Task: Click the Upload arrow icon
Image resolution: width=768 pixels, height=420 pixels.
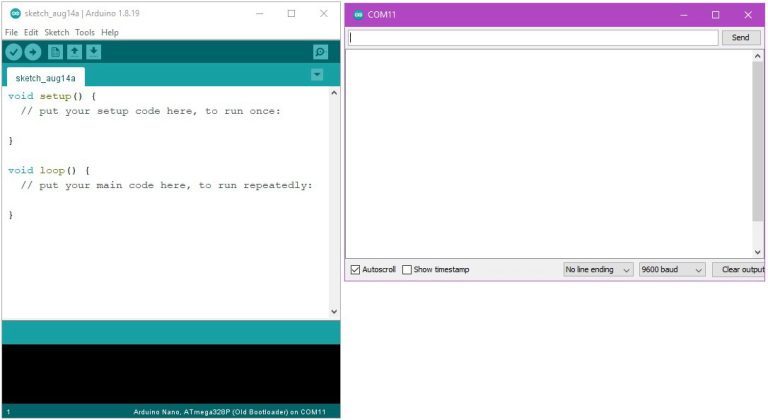Action: click(33, 52)
